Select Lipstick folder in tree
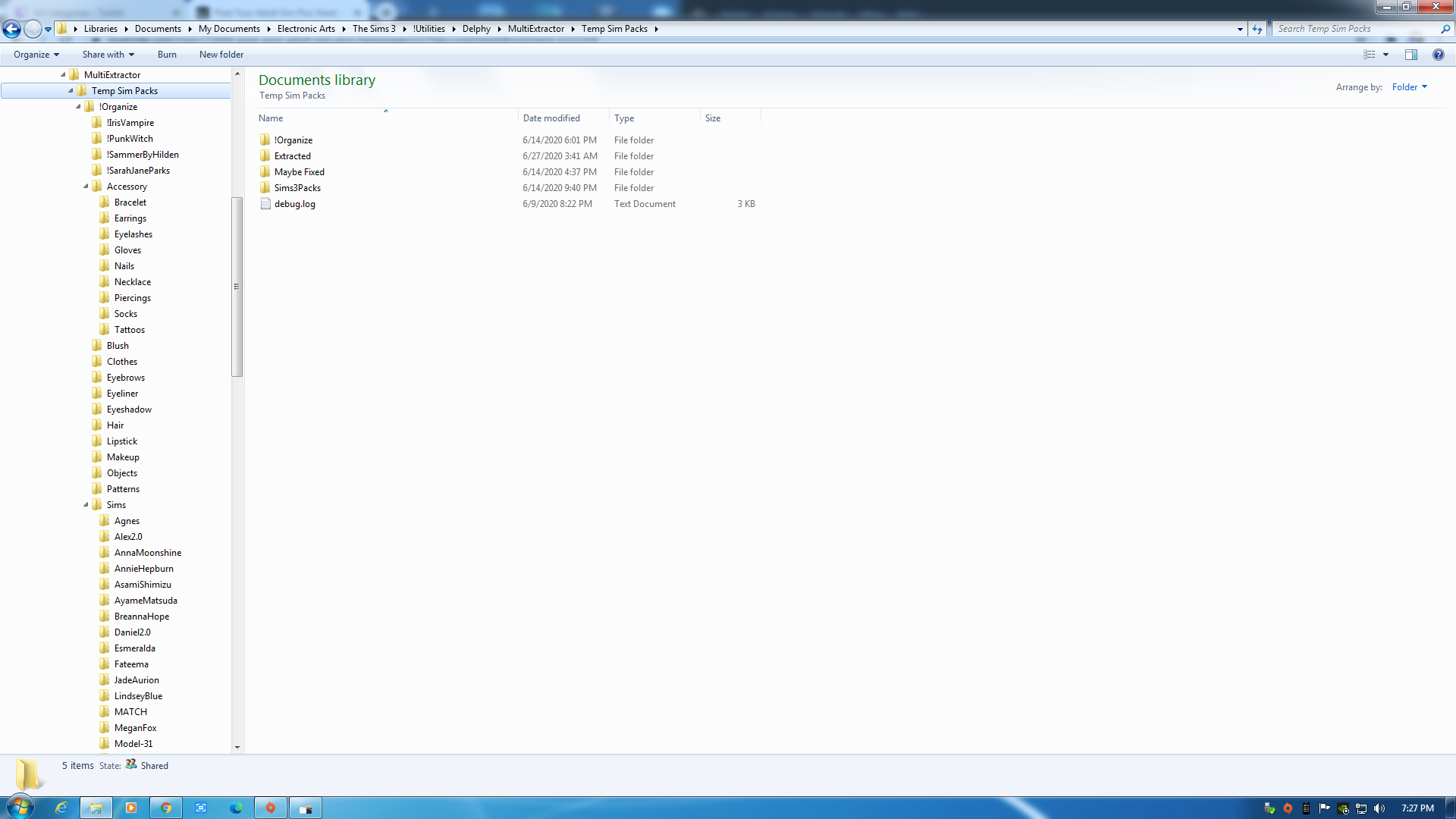This screenshot has height=819, width=1456. [x=122, y=441]
